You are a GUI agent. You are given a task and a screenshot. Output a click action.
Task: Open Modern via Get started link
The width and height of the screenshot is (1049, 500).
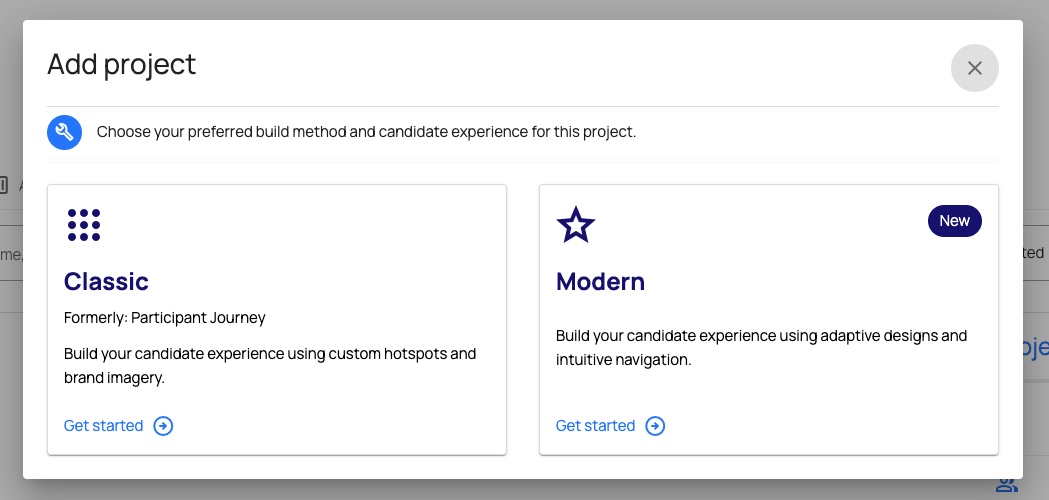point(596,426)
